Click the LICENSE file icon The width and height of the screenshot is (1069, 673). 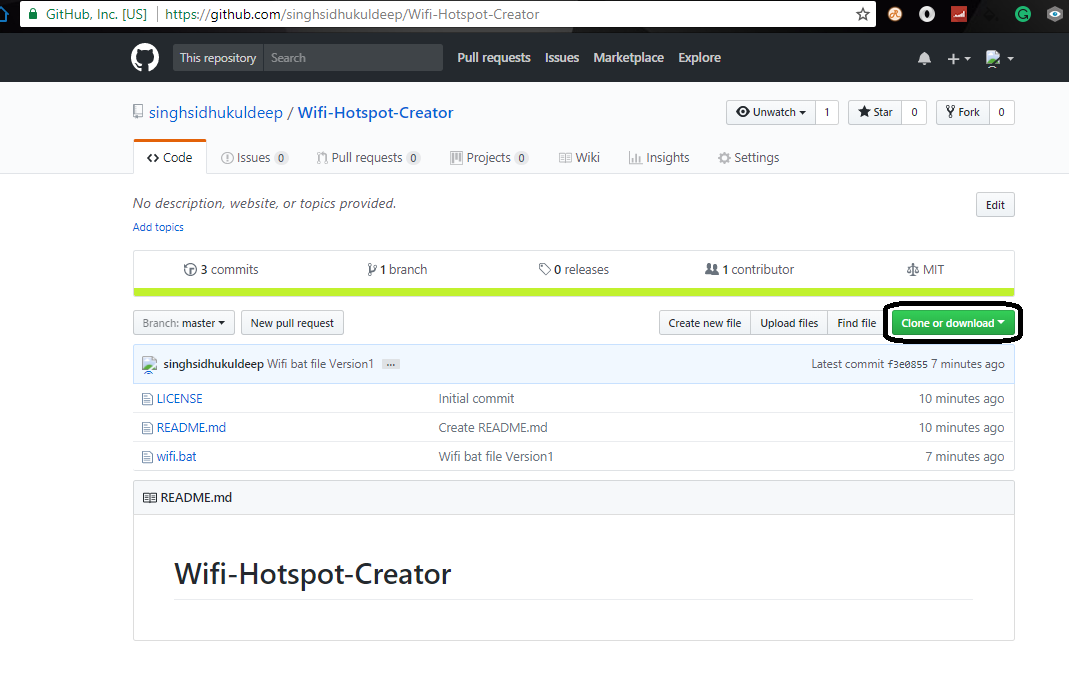point(147,399)
